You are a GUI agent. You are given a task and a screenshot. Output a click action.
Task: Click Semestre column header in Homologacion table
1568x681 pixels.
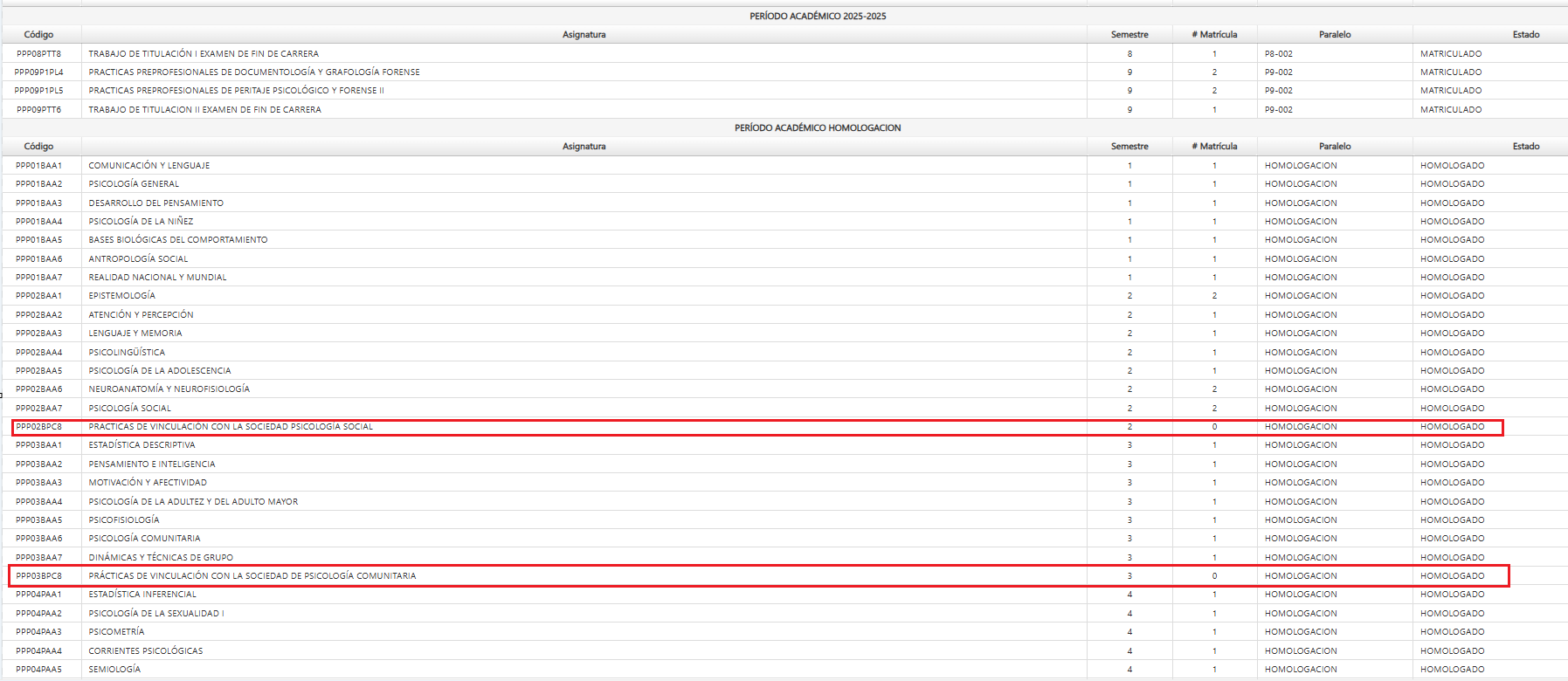[1129, 147]
